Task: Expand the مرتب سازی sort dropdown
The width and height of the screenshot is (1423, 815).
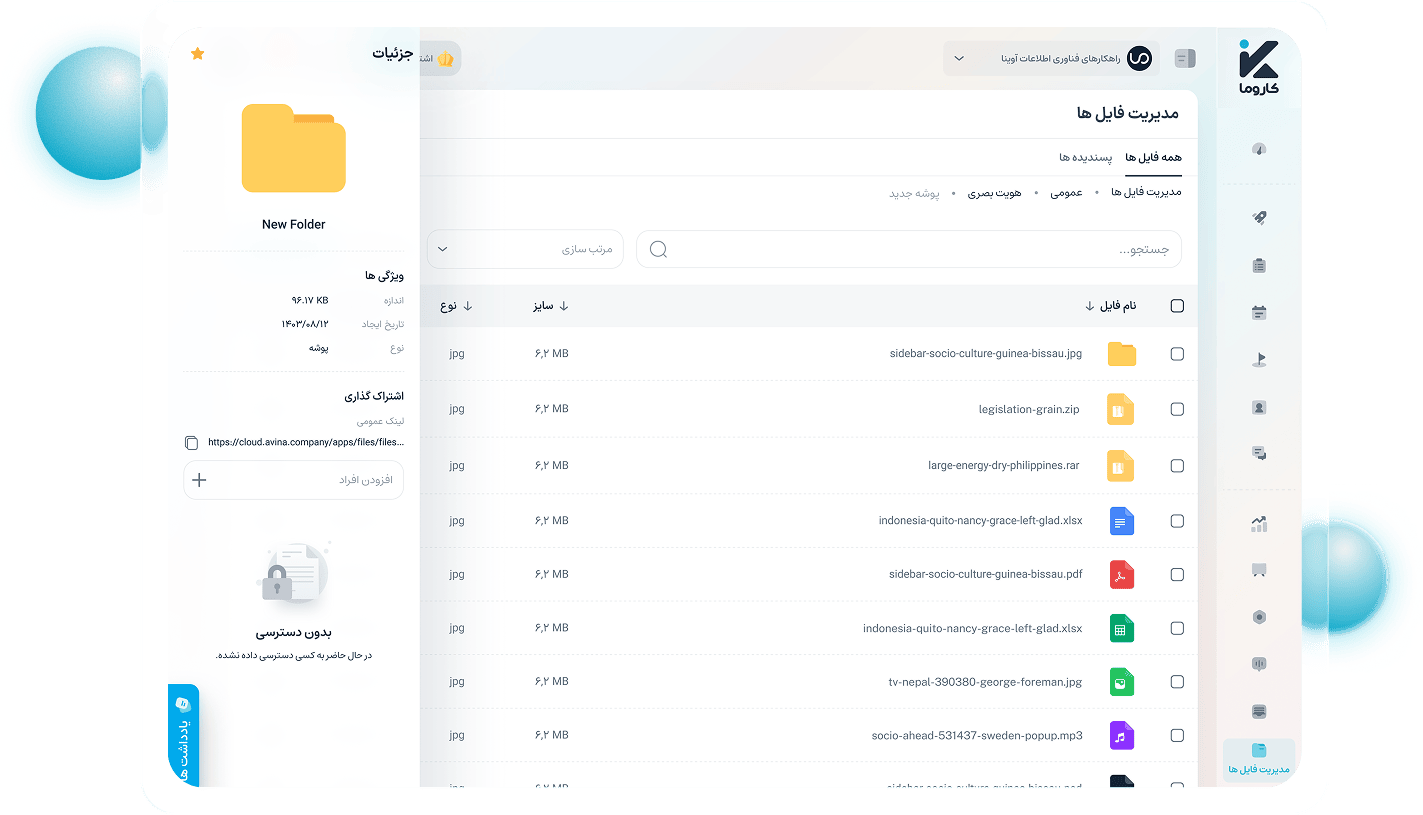Action: pos(525,249)
